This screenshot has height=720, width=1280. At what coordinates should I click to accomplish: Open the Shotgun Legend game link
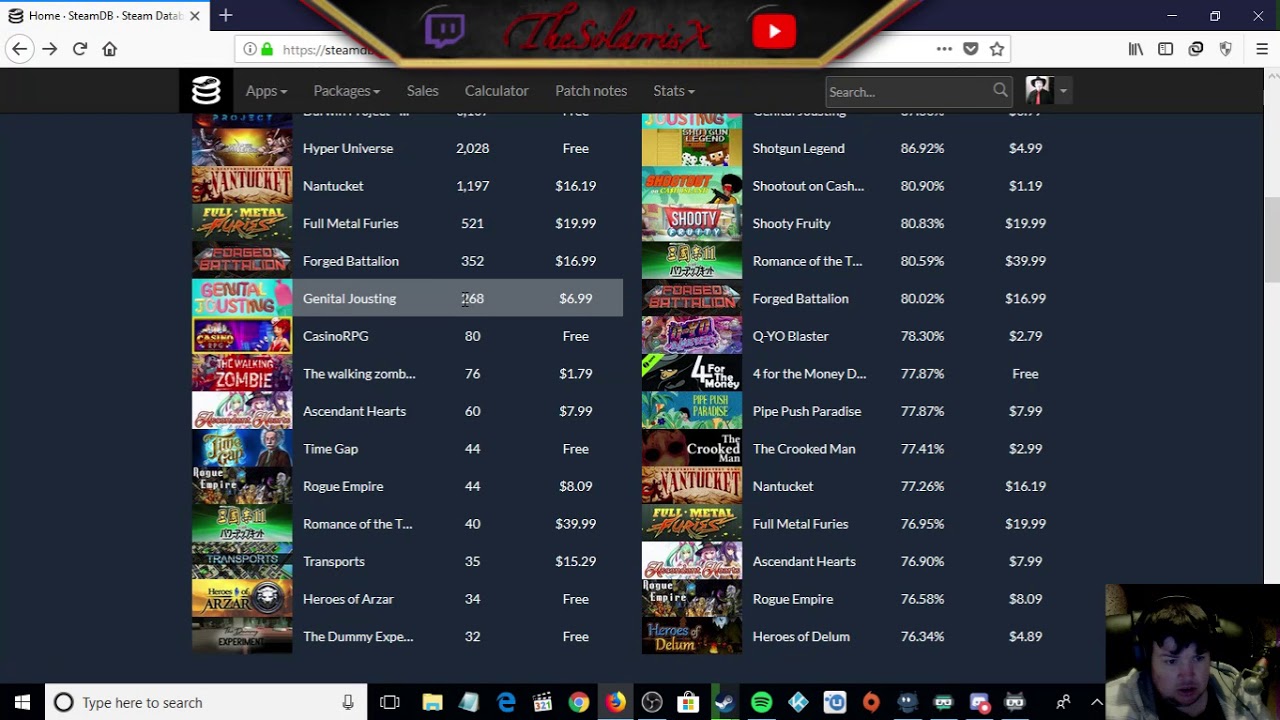click(798, 148)
